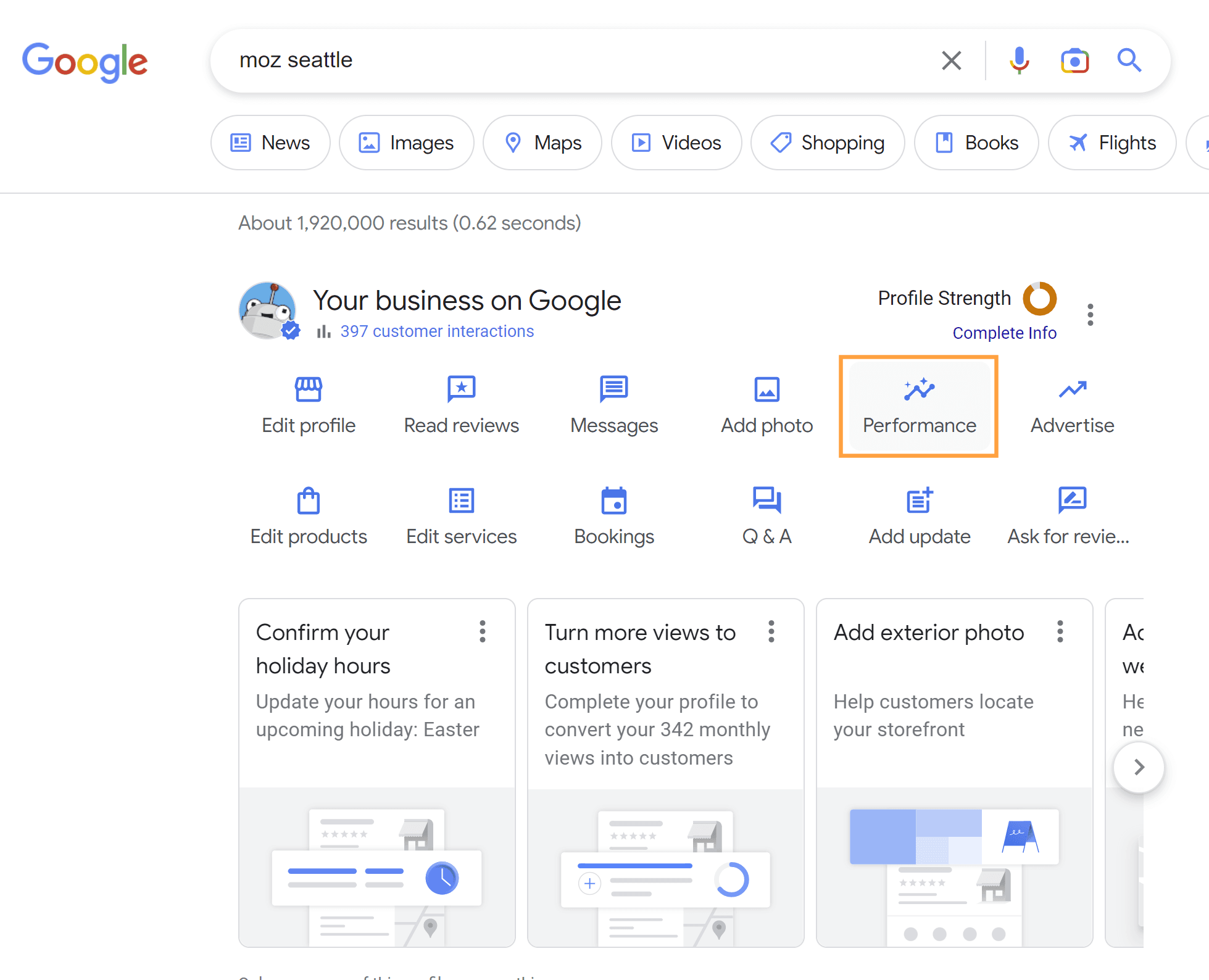Open menu on Add exterior photo card
Screen dimensions: 1209x980
(x=1060, y=631)
